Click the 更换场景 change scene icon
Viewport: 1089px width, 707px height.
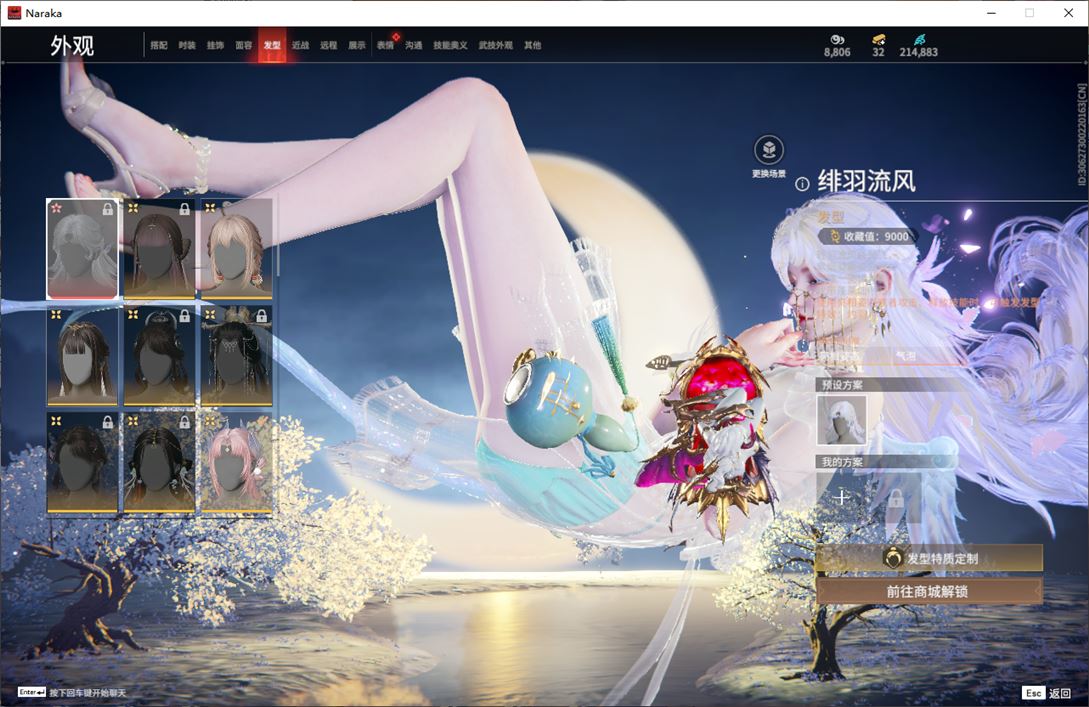pyautogui.click(x=769, y=150)
